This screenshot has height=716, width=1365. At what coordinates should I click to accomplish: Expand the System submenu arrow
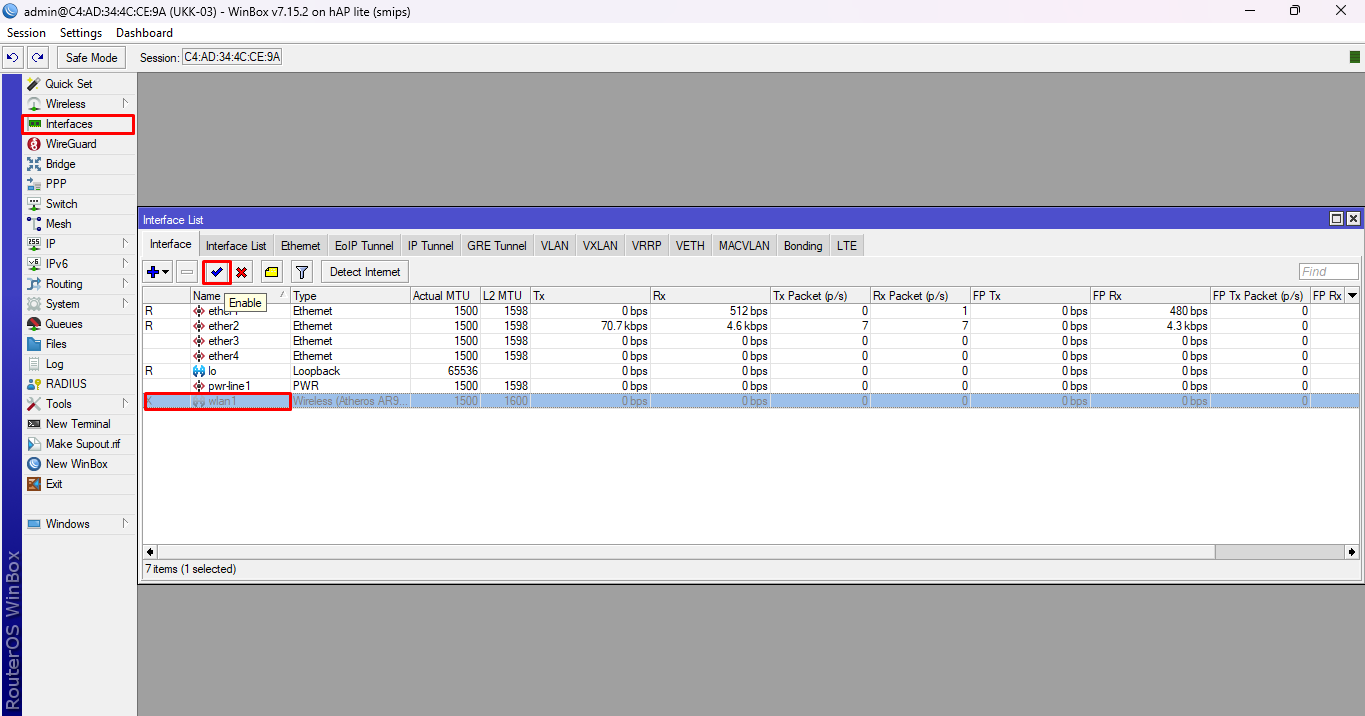[x=125, y=303]
